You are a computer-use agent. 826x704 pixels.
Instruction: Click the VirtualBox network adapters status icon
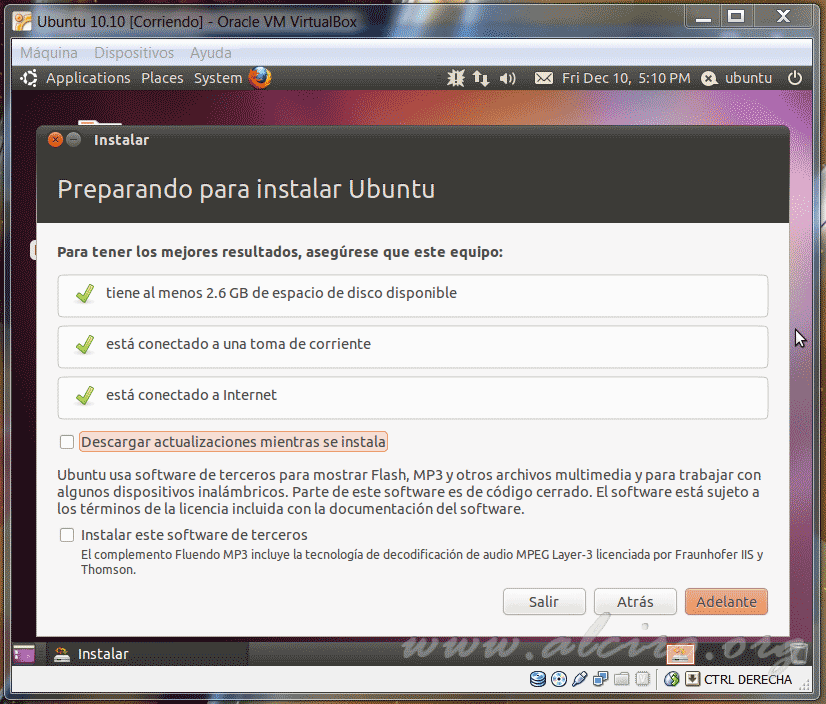pos(601,679)
